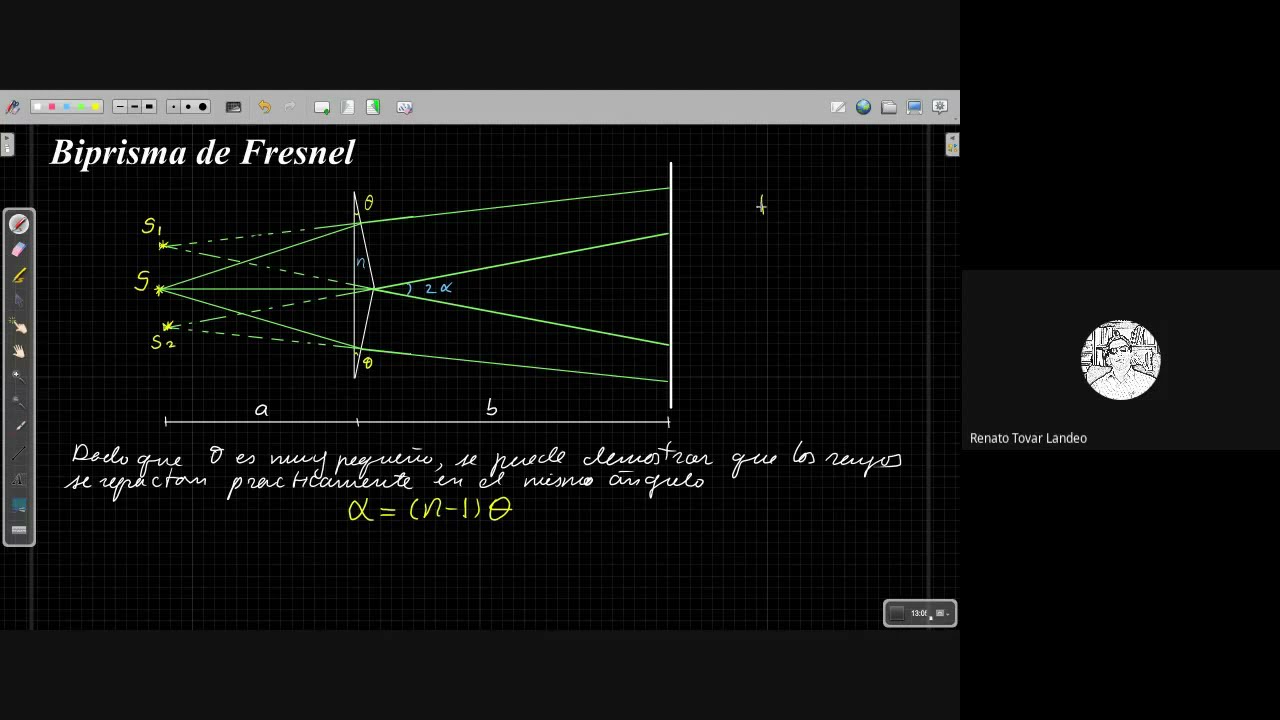Add a new page to the board
Screen dimensions: 1280x720
(322, 107)
